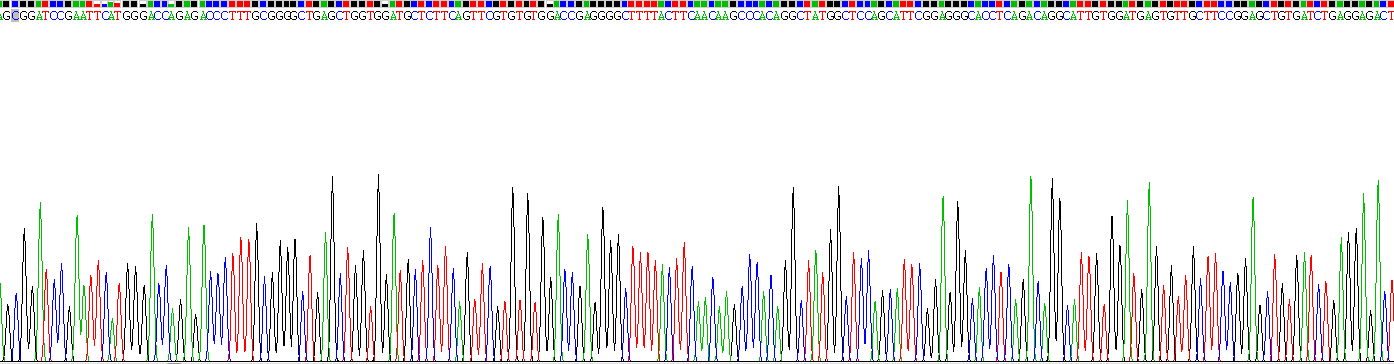Viewport: 1394px width, 364px height.
Task: Select the AAGCCCACAGGC bases in the sequence
Action: click(x=759, y=17)
